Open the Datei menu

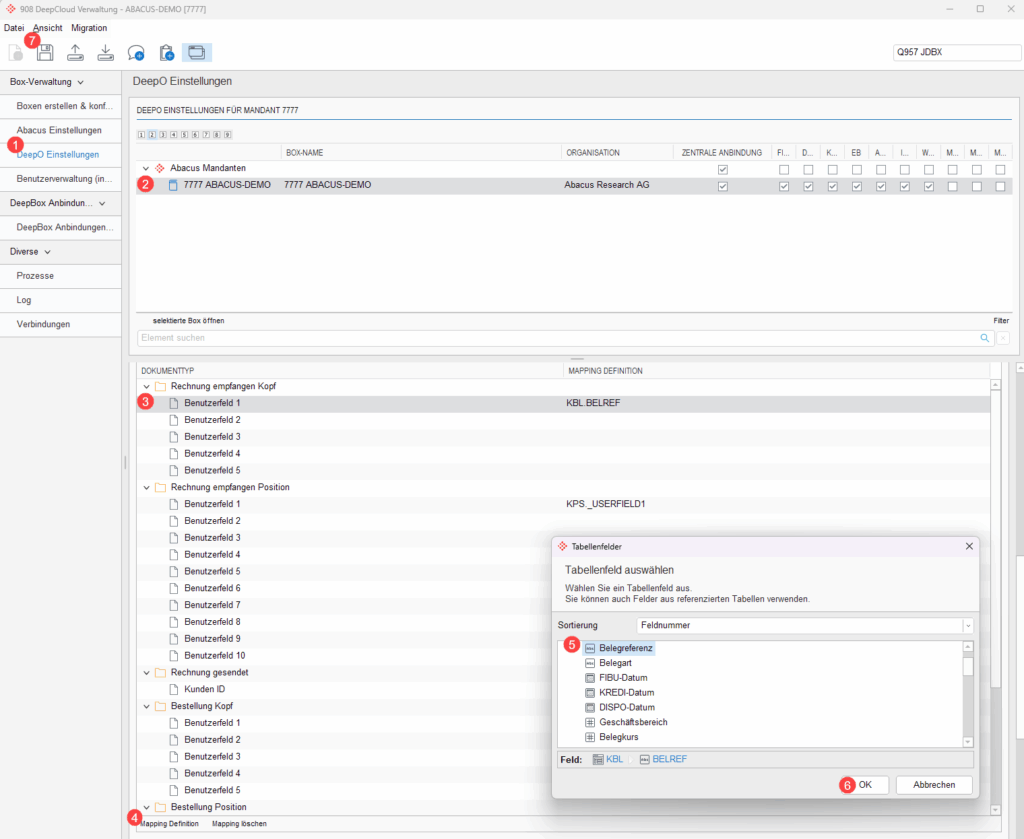14,28
